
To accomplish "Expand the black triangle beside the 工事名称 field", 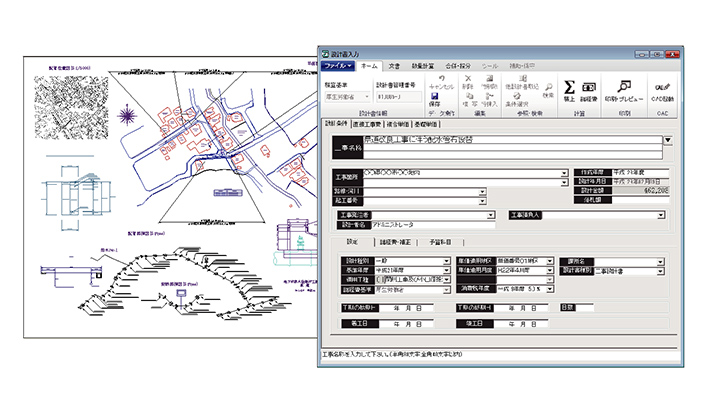I will pos(668,140).
